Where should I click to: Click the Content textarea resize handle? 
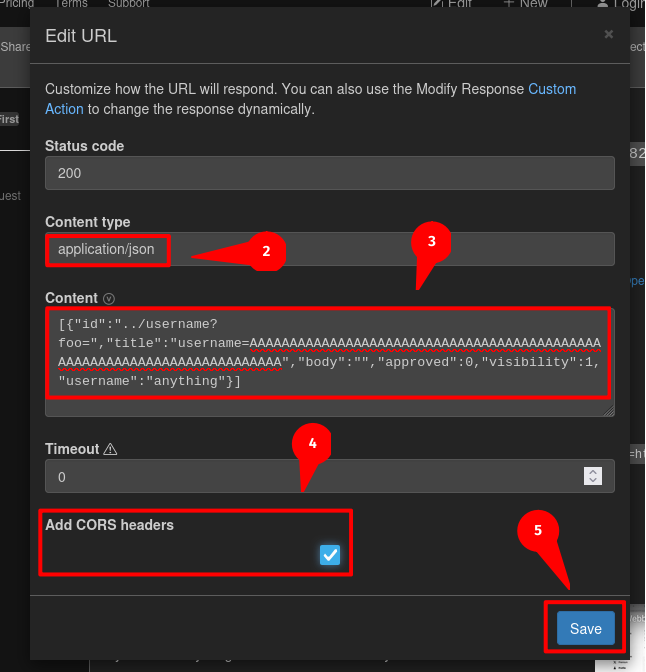(x=609, y=411)
